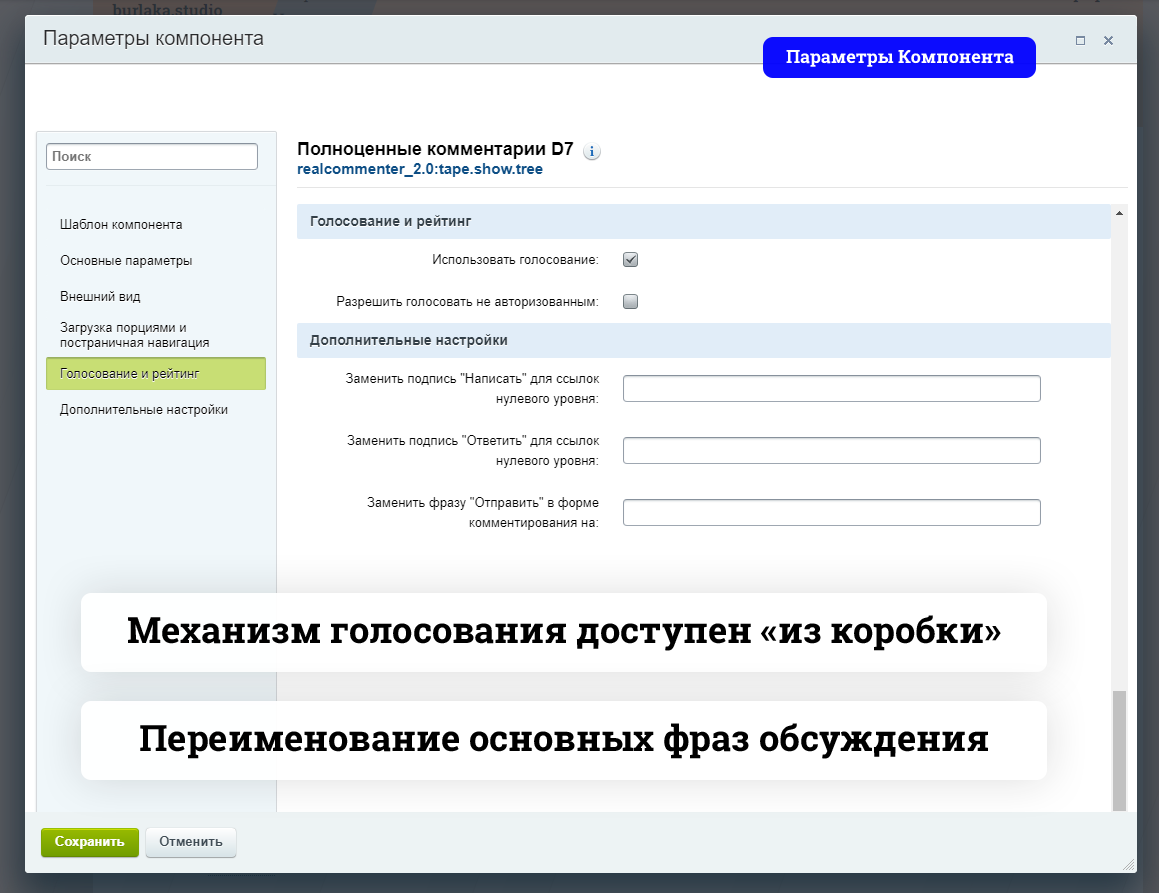Image resolution: width=1159 pixels, height=893 pixels.
Task: Focus the Поиск search field
Action: pos(151,157)
